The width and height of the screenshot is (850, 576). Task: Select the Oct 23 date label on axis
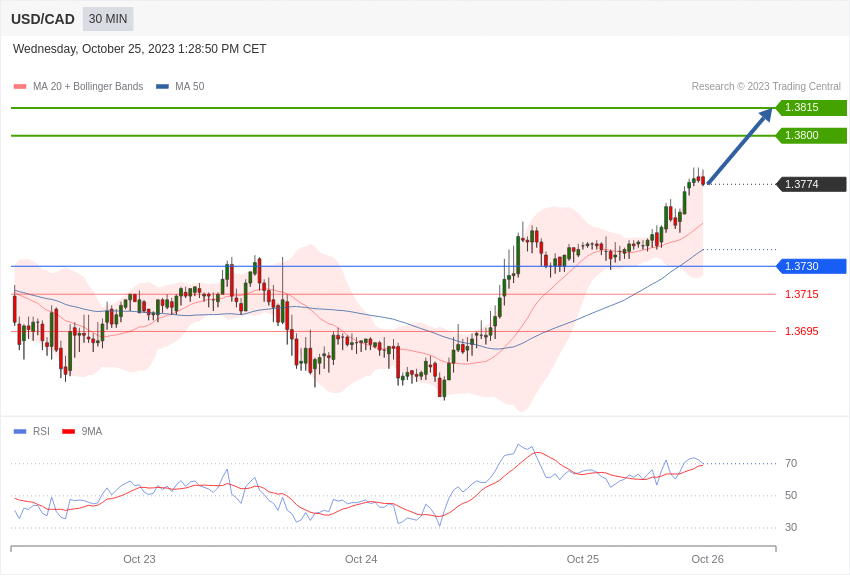point(139,559)
